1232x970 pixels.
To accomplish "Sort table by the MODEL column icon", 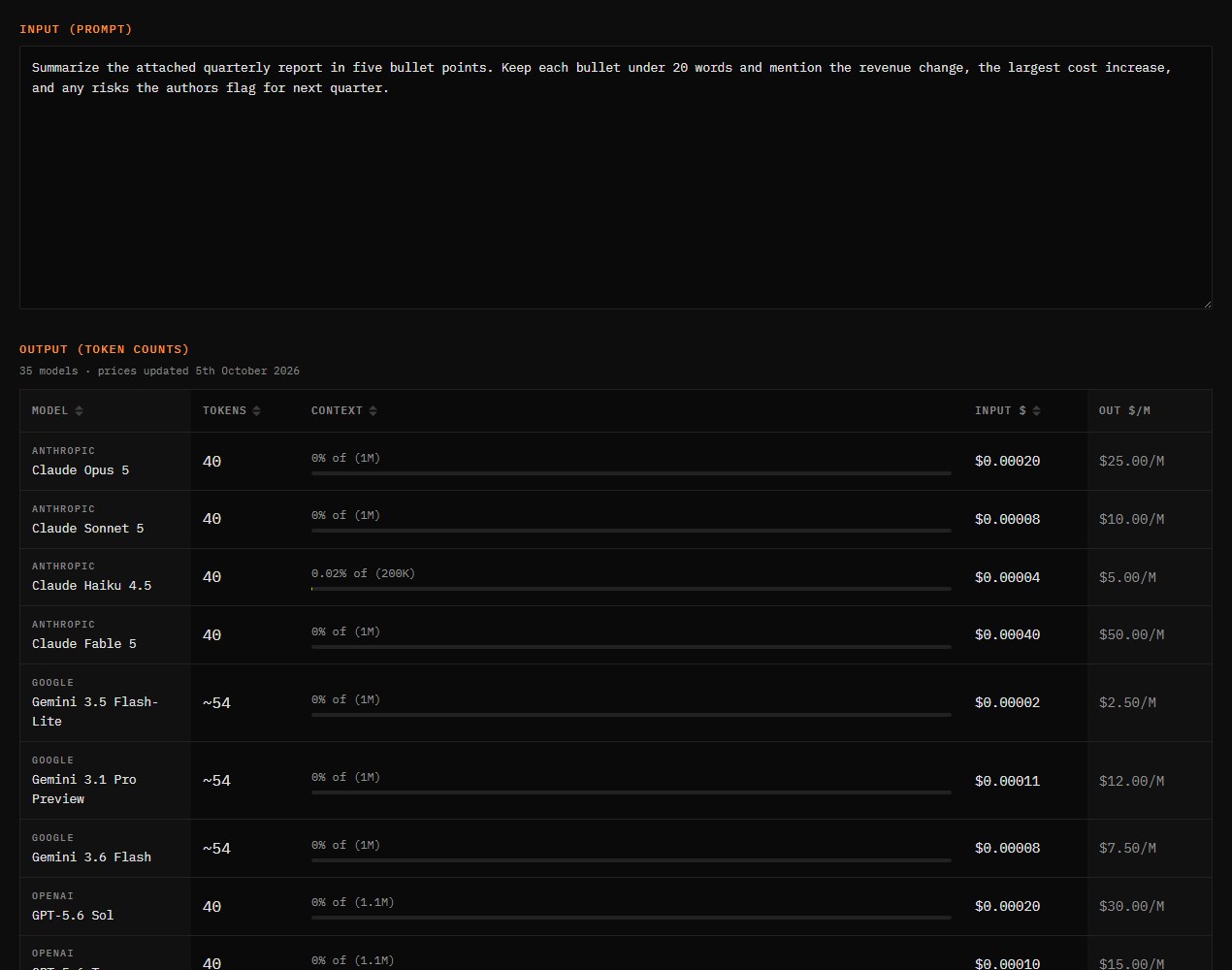I will pos(79,411).
